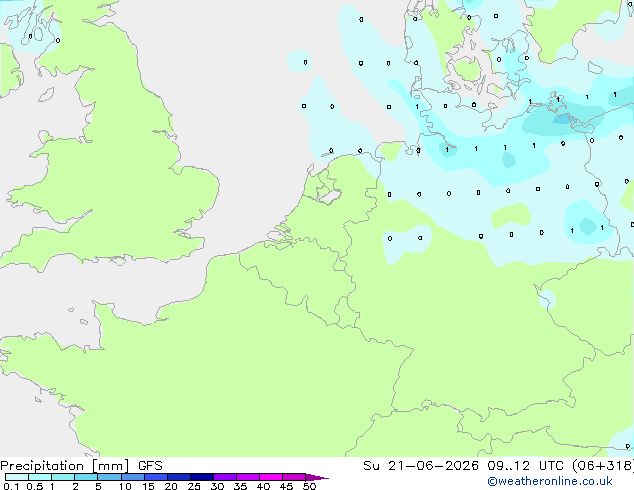Click legend scale label '35'
The width and height of the screenshot is (634, 490).
(x=240, y=486)
